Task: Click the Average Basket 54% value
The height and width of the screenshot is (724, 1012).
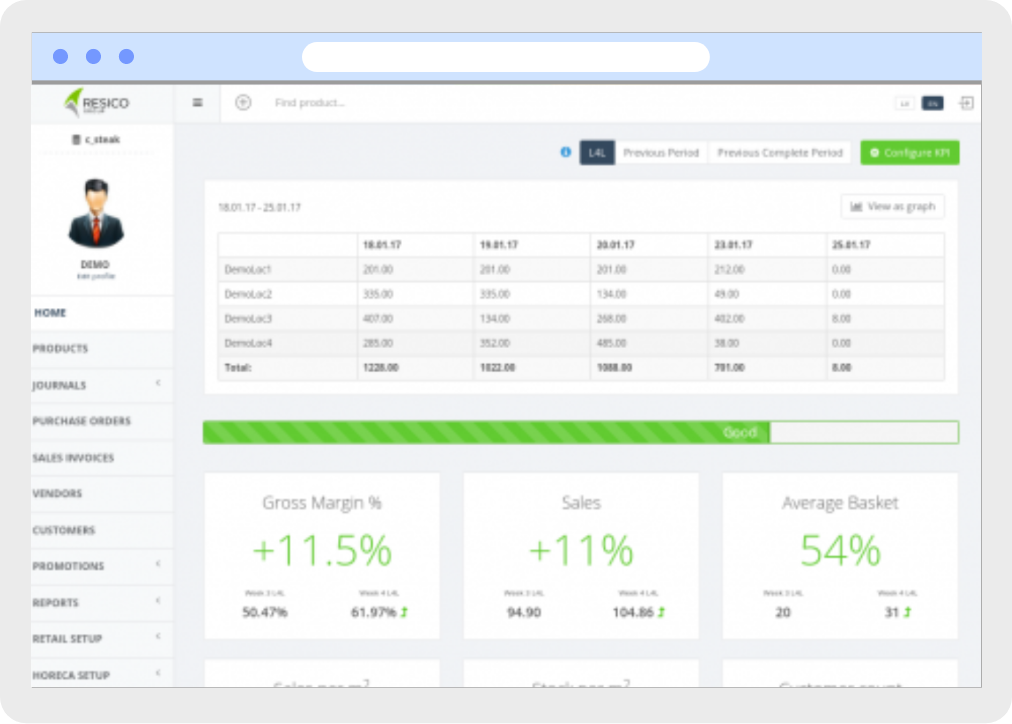Action: 840,551
